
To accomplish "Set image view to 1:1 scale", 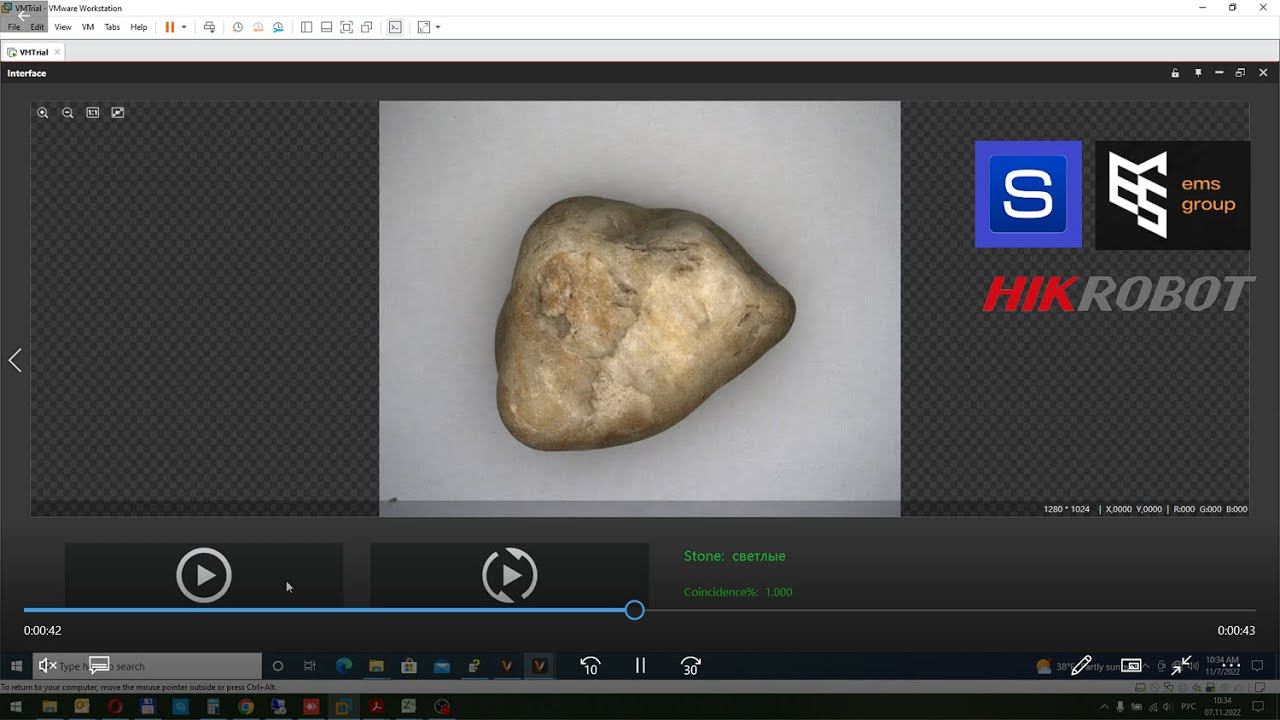I will click(93, 113).
